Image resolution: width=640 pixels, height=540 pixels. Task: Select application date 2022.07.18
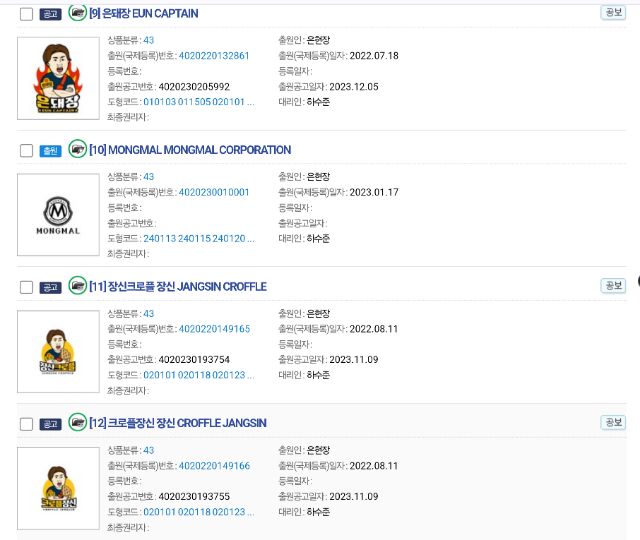[374, 56]
